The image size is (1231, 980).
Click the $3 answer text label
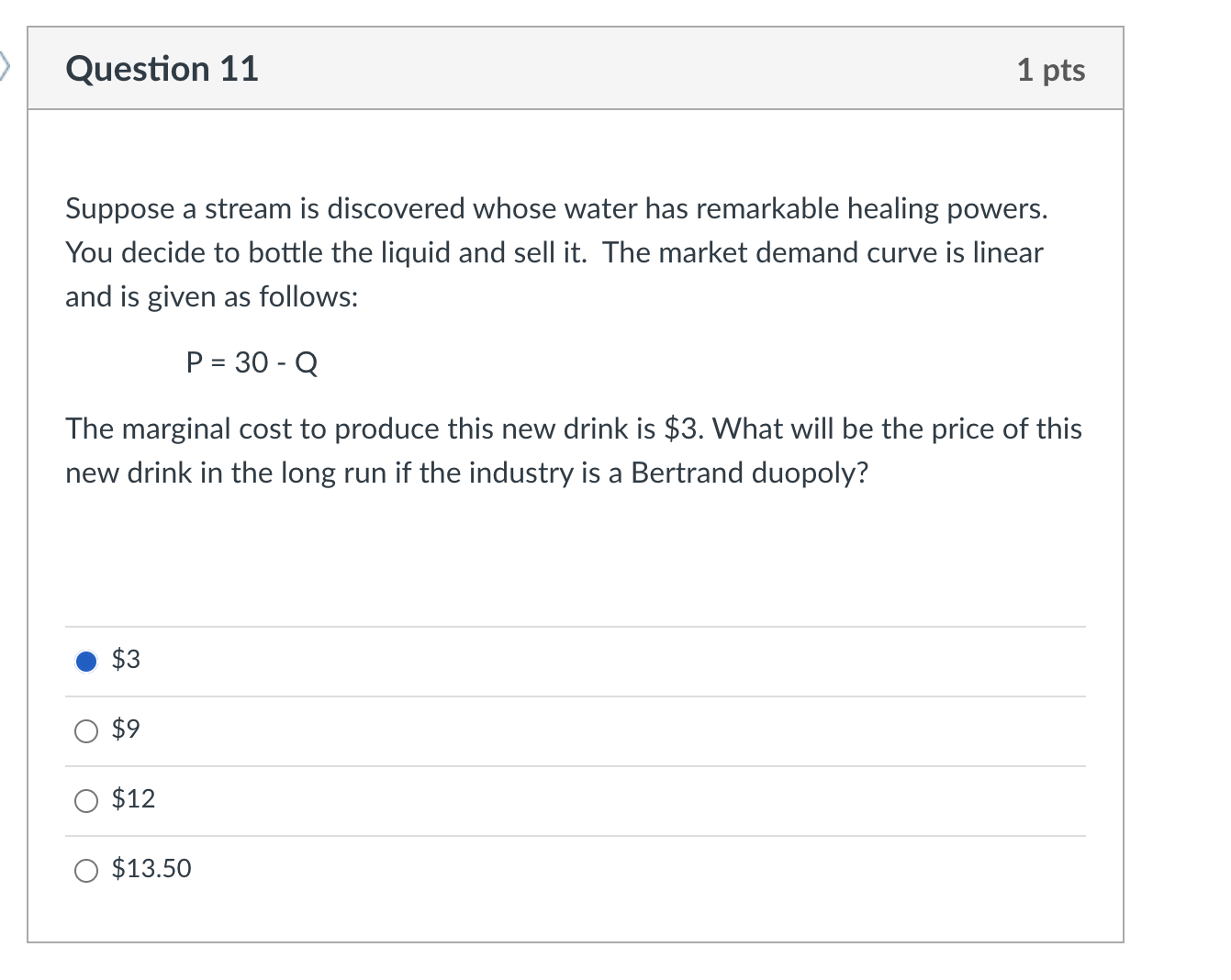click(x=126, y=660)
